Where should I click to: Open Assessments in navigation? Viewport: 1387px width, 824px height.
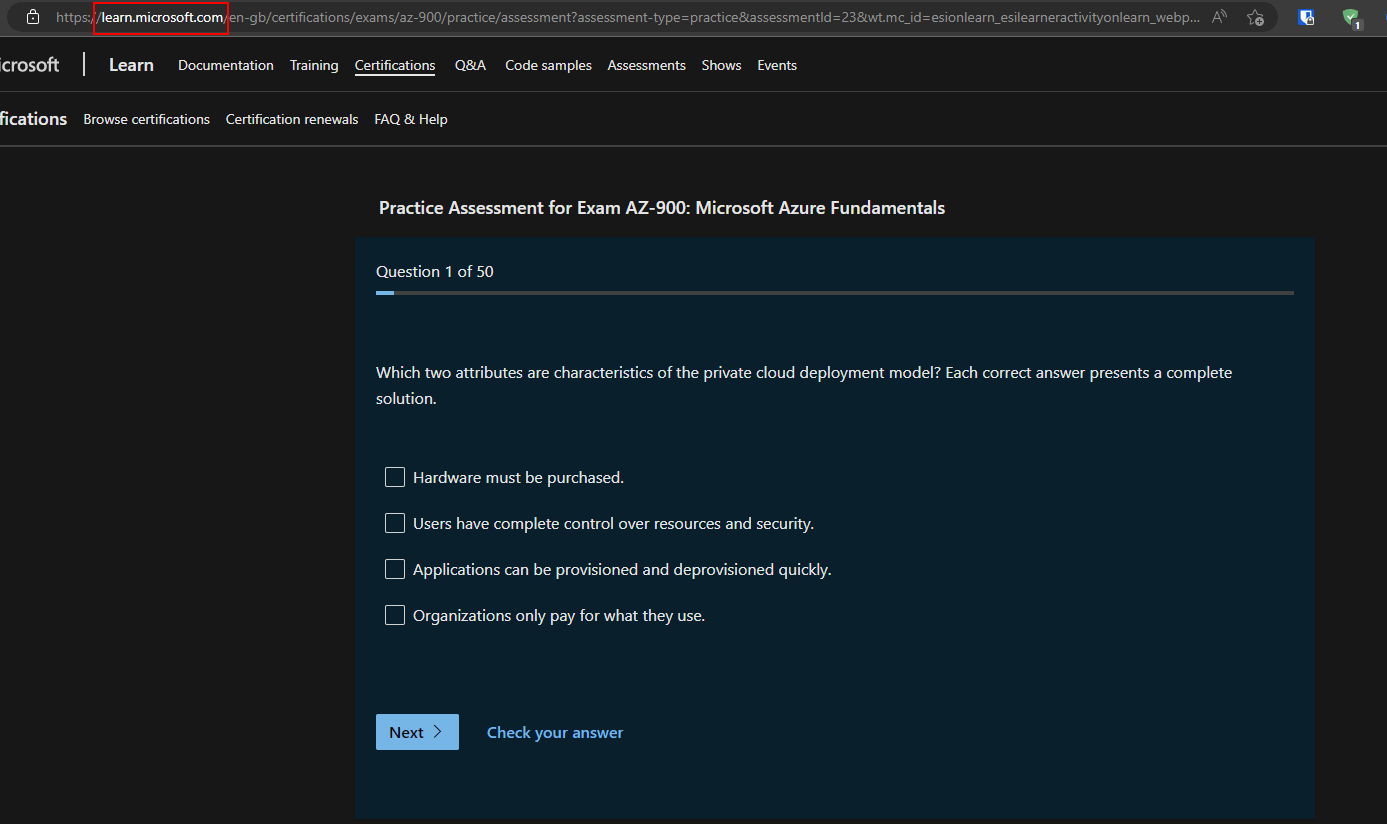[647, 65]
